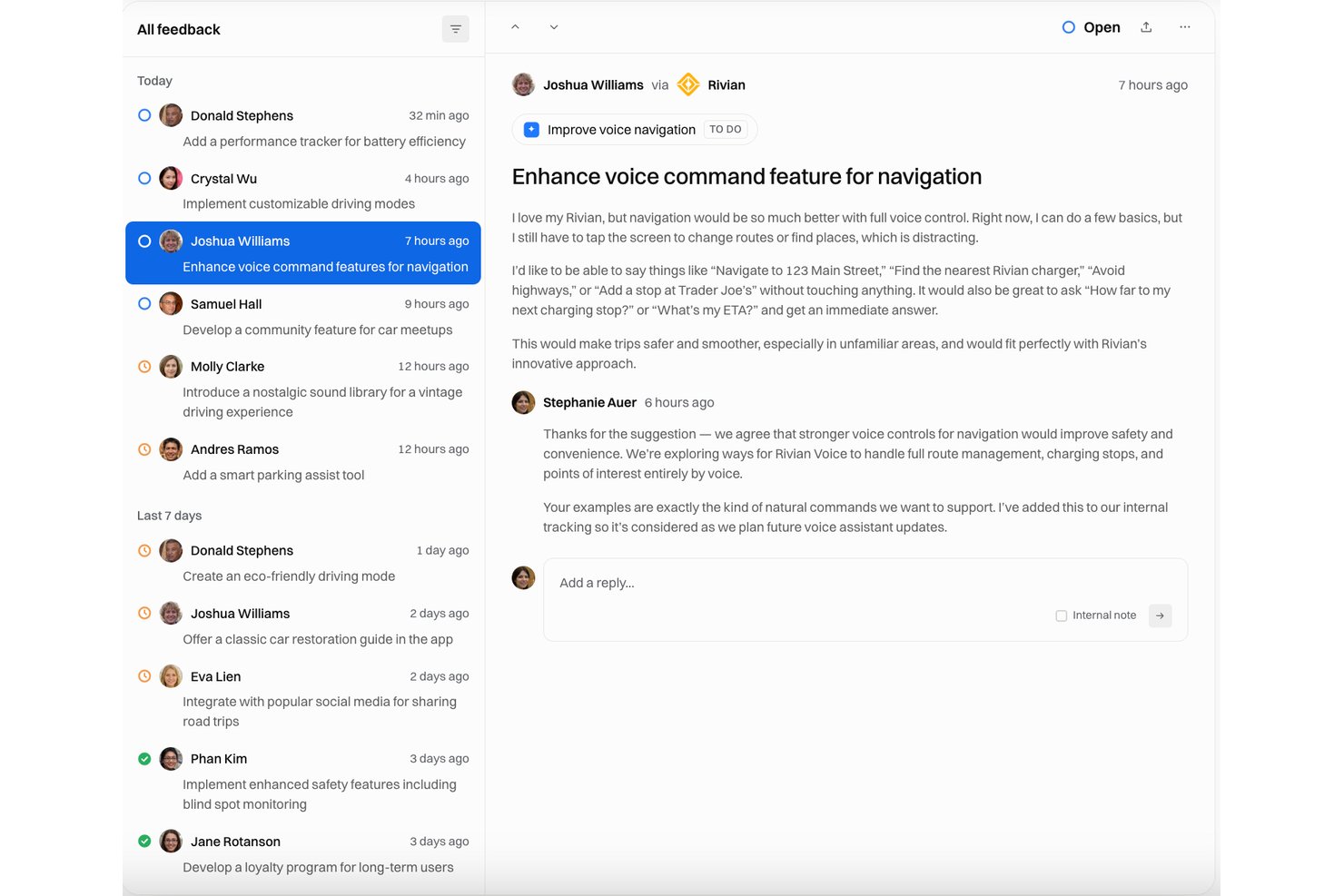1344x896 pixels.
Task: Toggle open status circle for Samuel Hall
Action: 144,304
